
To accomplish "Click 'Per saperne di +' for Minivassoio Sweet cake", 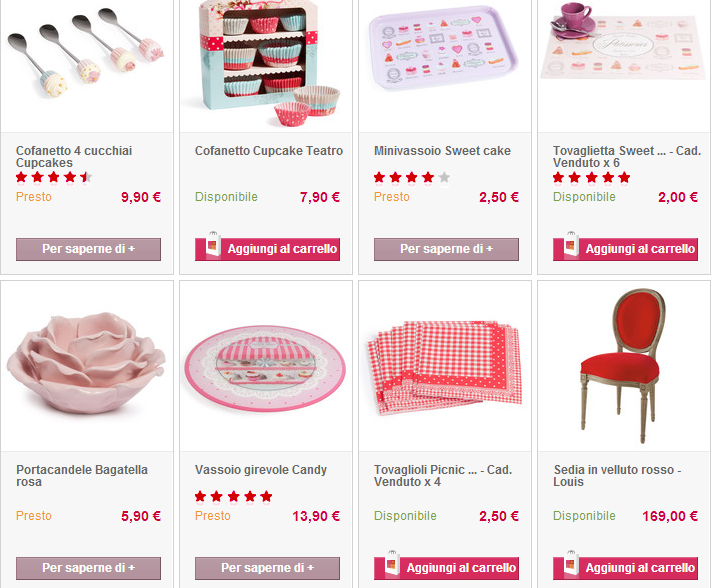I will tap(446, 249).
